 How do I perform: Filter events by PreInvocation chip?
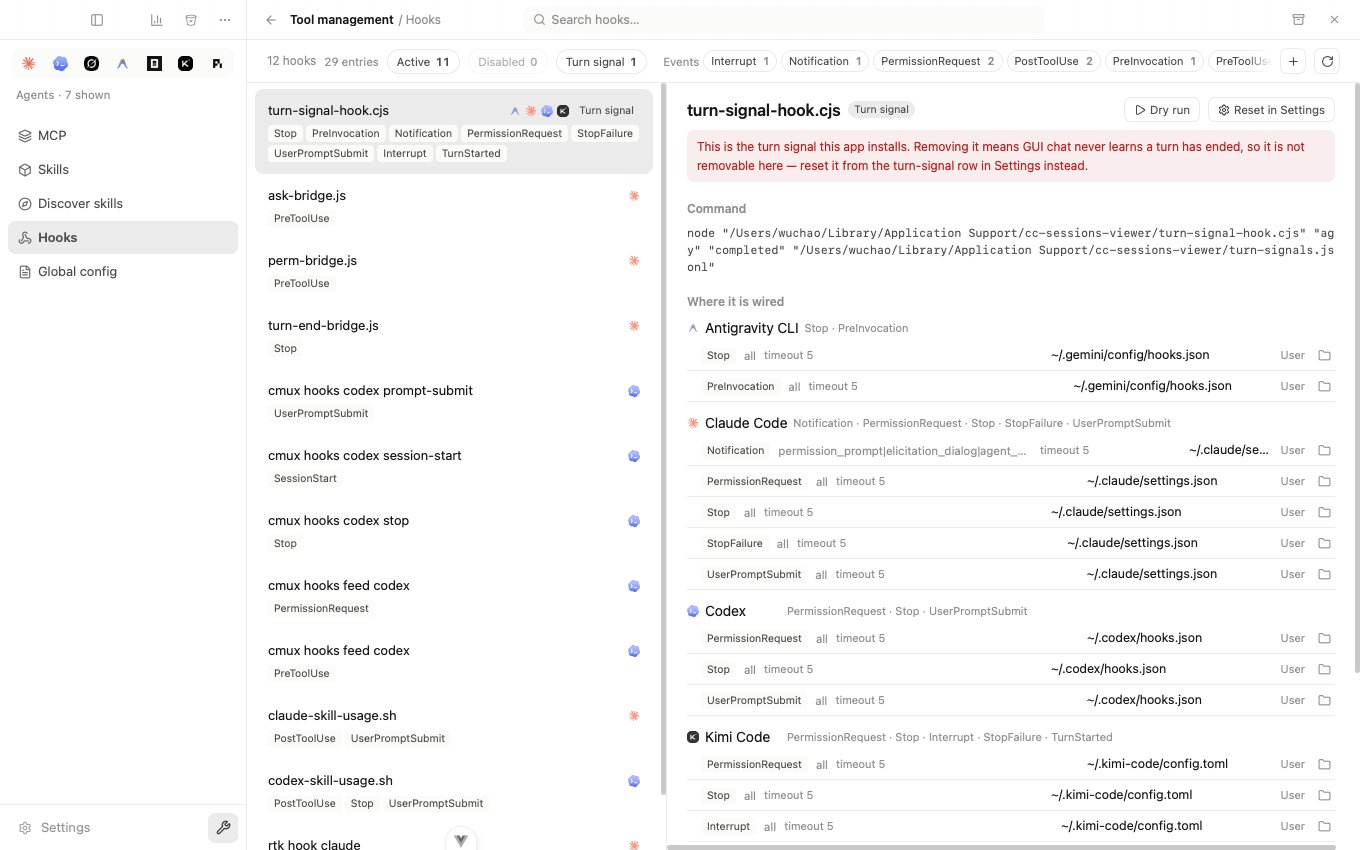(x=1155, y=61)
